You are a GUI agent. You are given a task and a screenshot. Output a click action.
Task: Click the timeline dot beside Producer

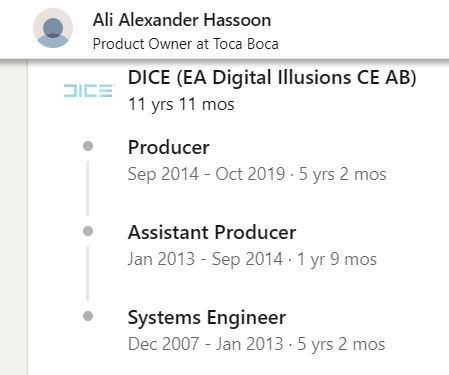pos(88,146)
